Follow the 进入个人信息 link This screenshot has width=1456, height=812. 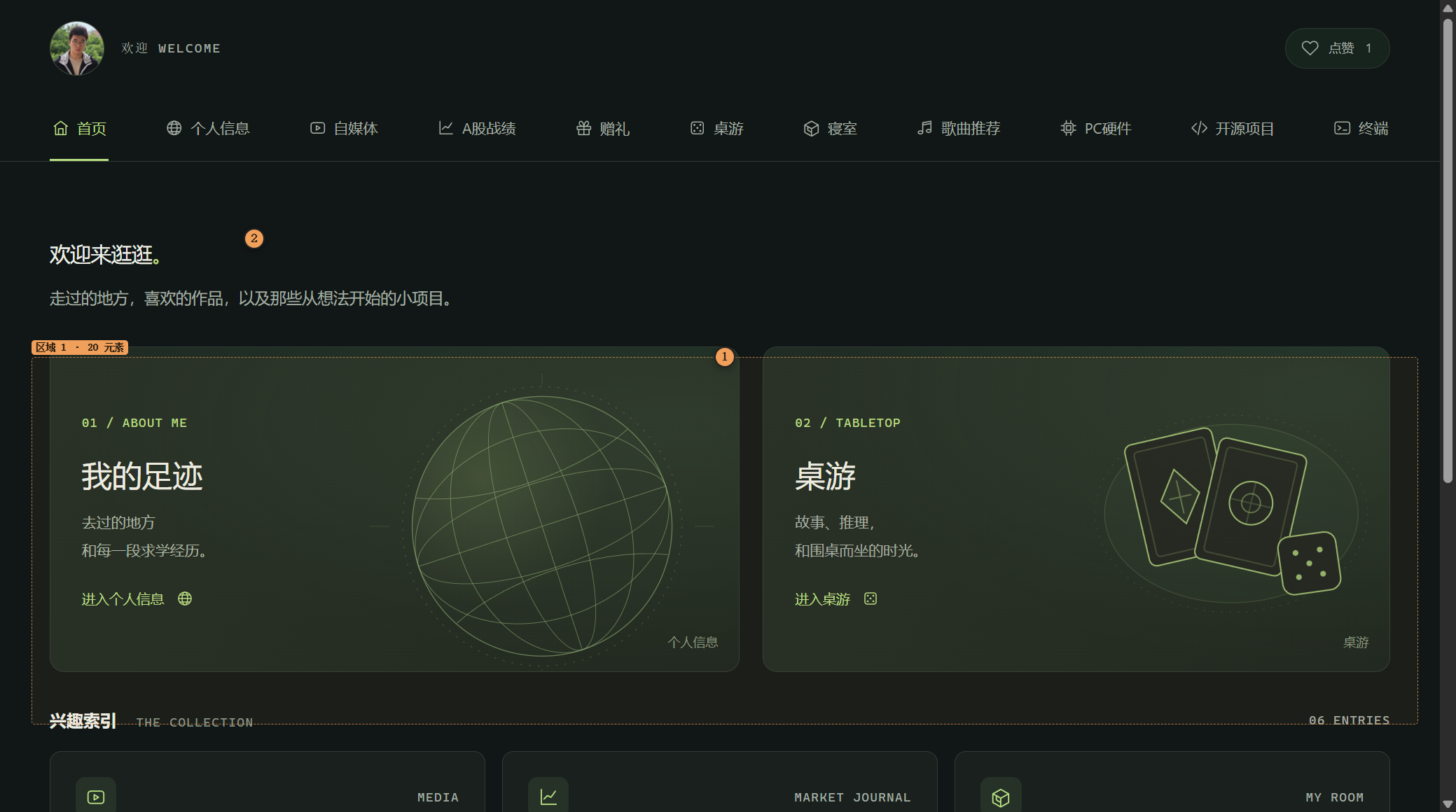(137, 599)
